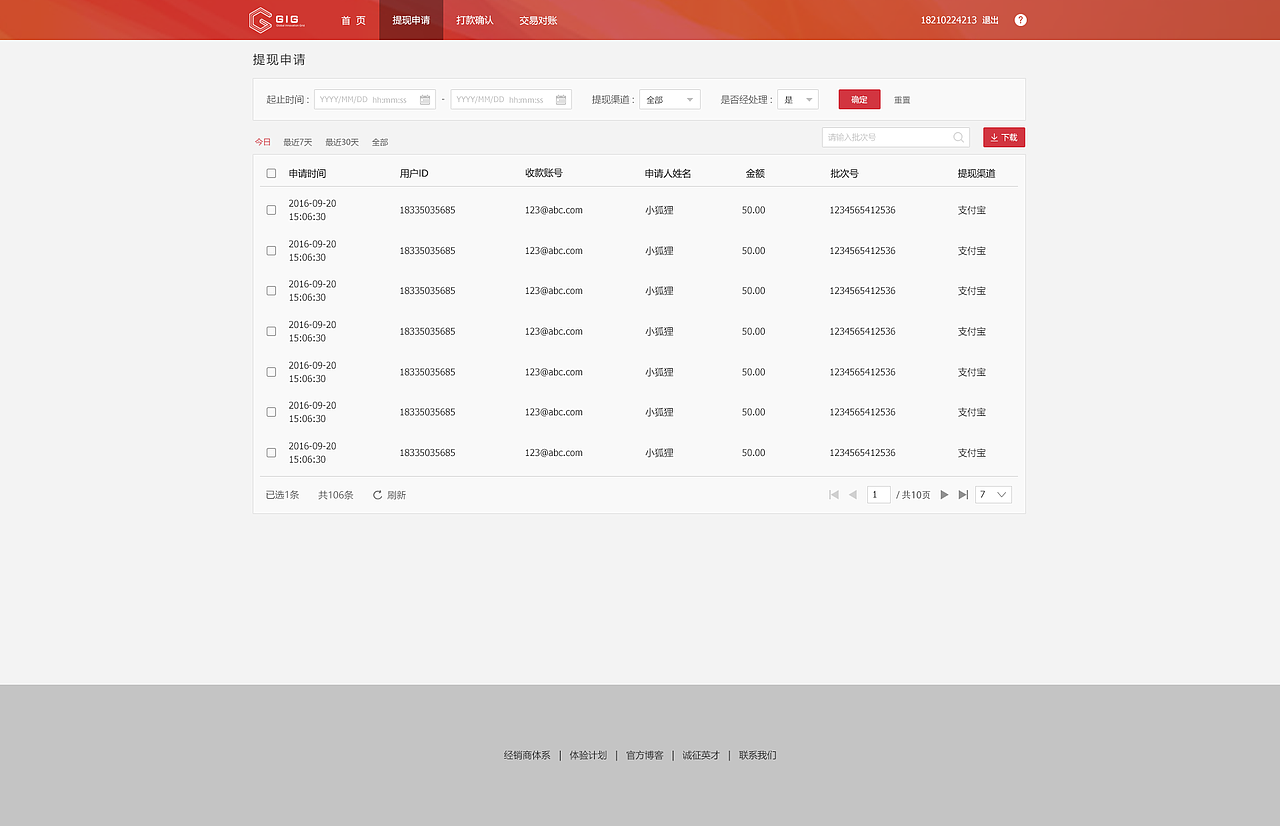The image size is (1280, 826).
Task: Check the first table row checkbox
Action: (271, 210)
